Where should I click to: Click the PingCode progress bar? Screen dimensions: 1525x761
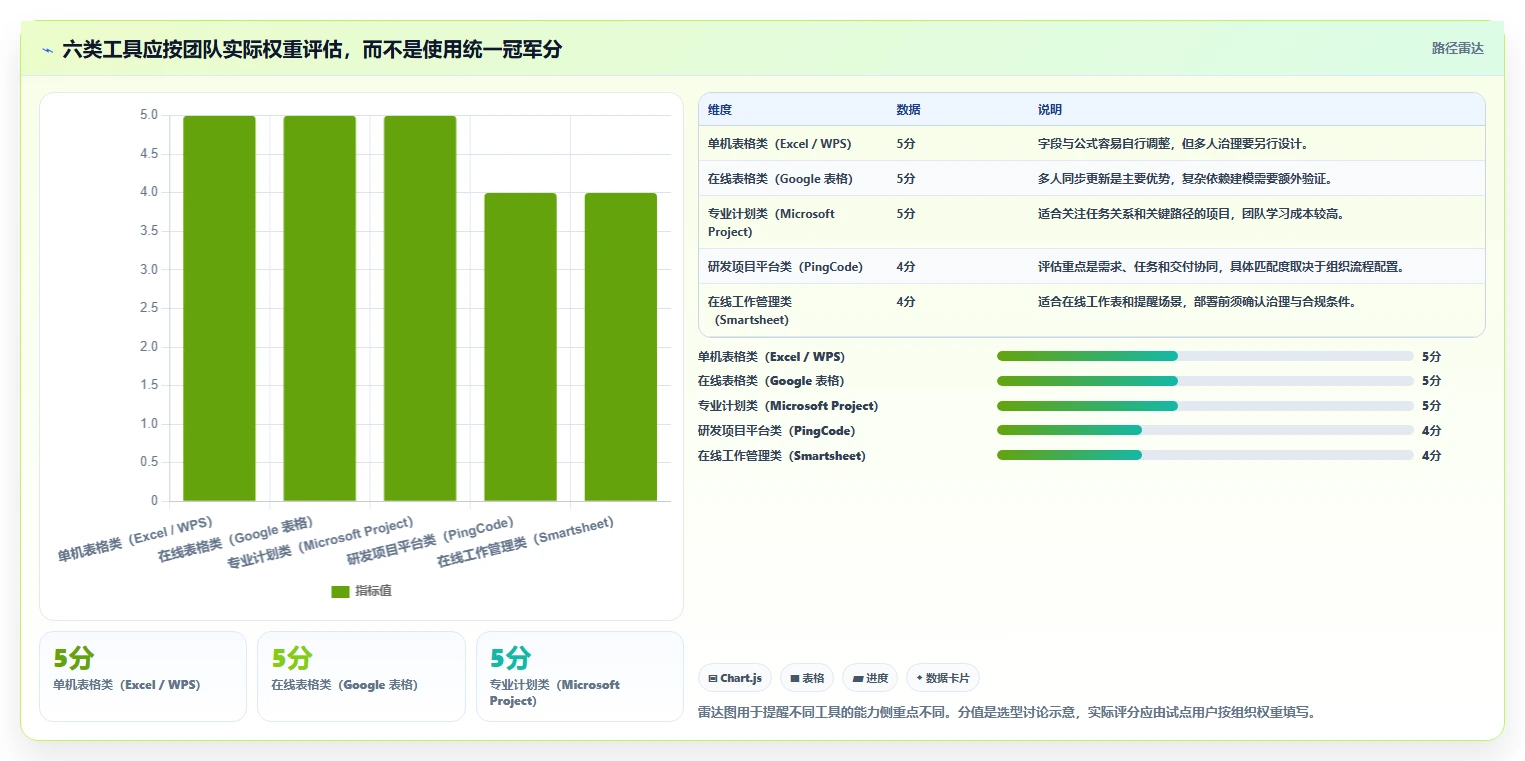pyautogui.click(x=1205, y=431)
